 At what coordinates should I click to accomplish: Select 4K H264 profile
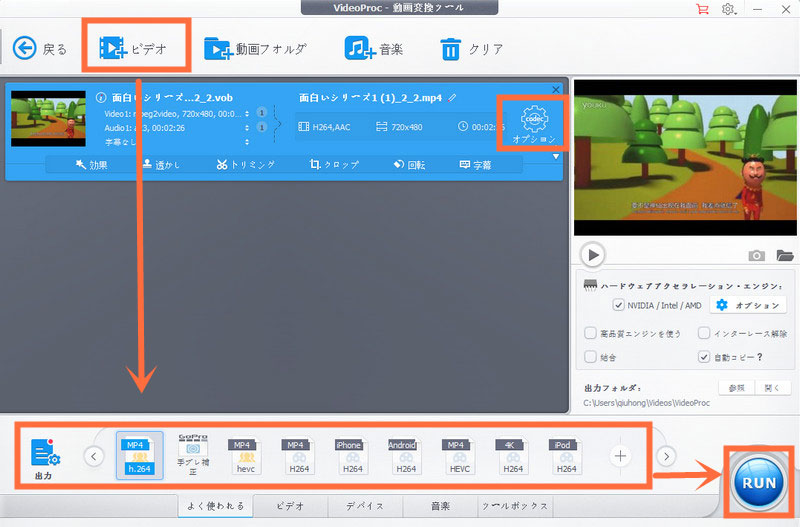coord(513,456)
